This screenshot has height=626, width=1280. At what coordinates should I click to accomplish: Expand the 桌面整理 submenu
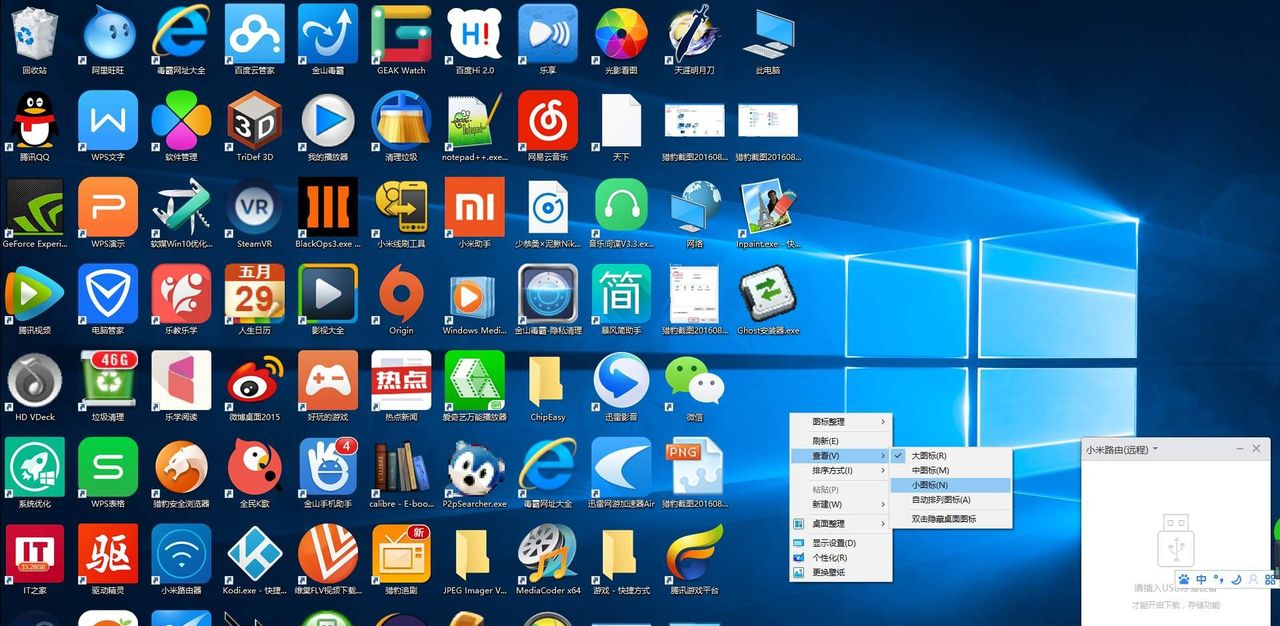click(839, 524)
